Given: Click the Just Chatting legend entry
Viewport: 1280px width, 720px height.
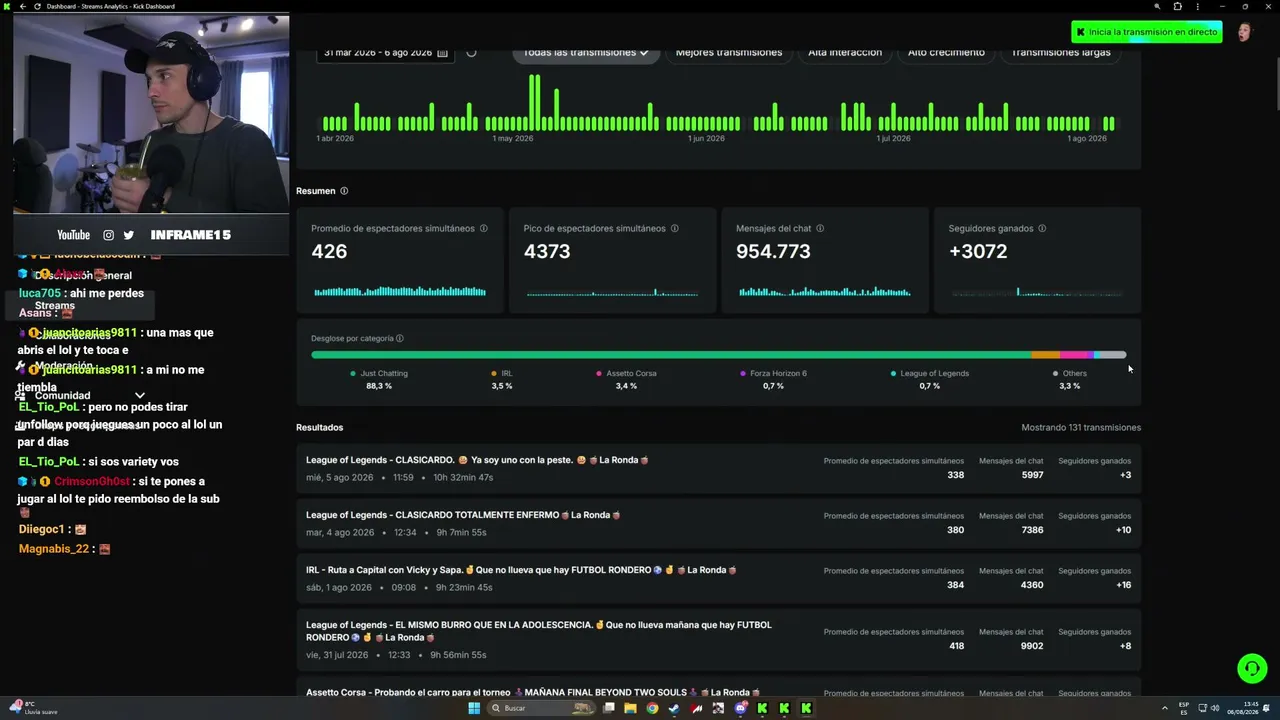Looking at the screenshot, I should coord(379,379).
